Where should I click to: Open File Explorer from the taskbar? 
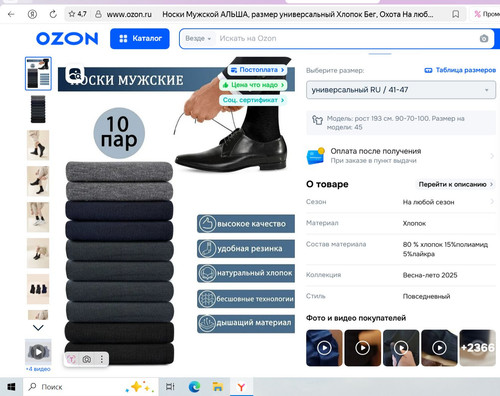(218, 387)
